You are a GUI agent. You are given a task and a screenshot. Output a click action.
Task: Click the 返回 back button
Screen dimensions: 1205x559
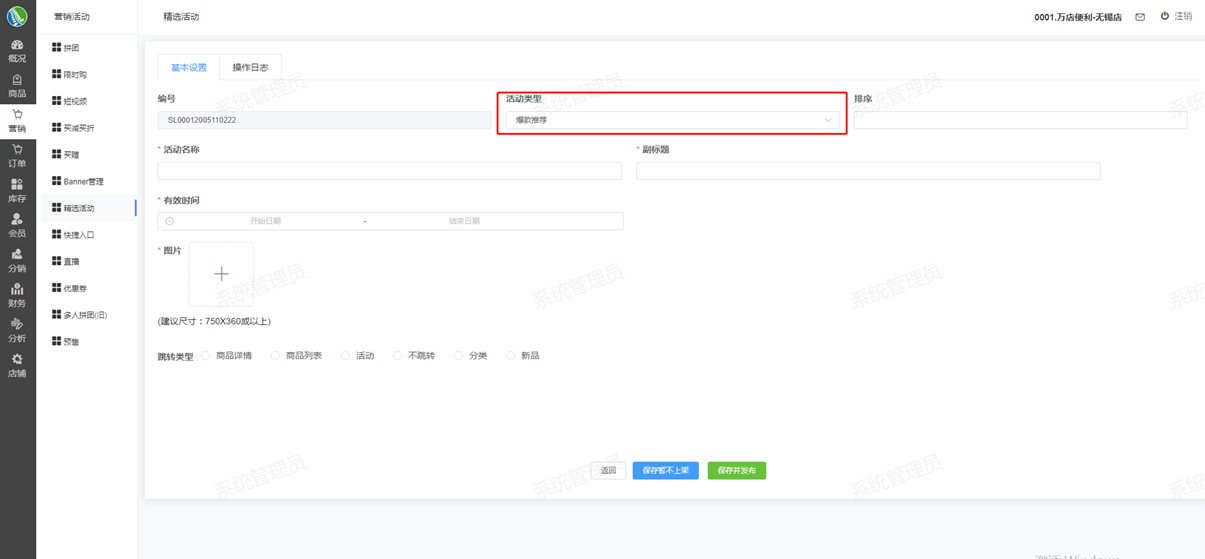click(608, 470)
